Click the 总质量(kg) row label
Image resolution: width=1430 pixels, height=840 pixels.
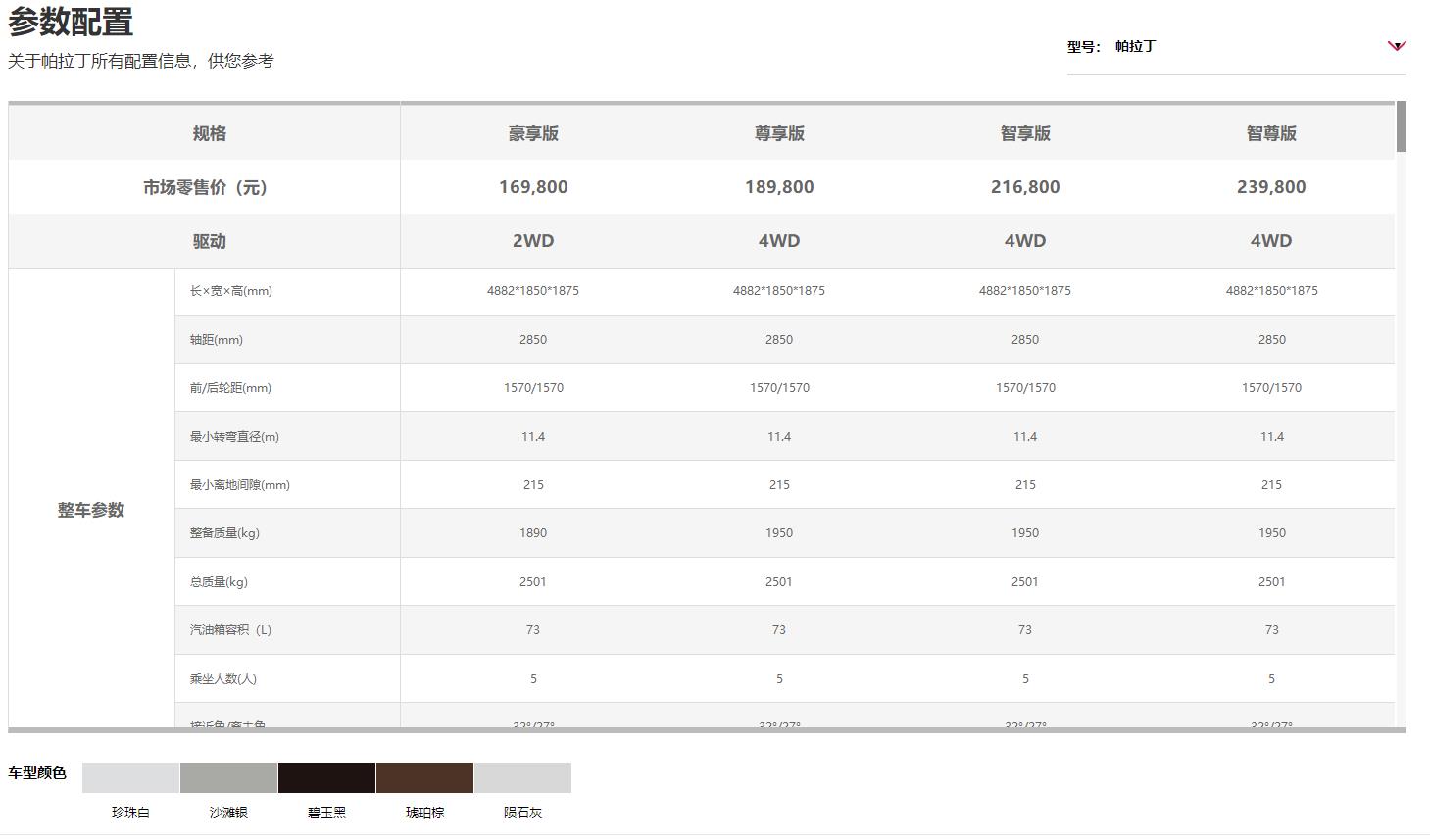coord(219,582)
